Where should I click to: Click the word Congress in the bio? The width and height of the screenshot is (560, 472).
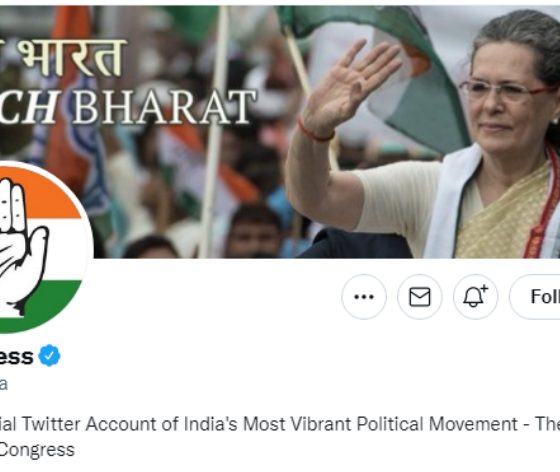(37, 450)
